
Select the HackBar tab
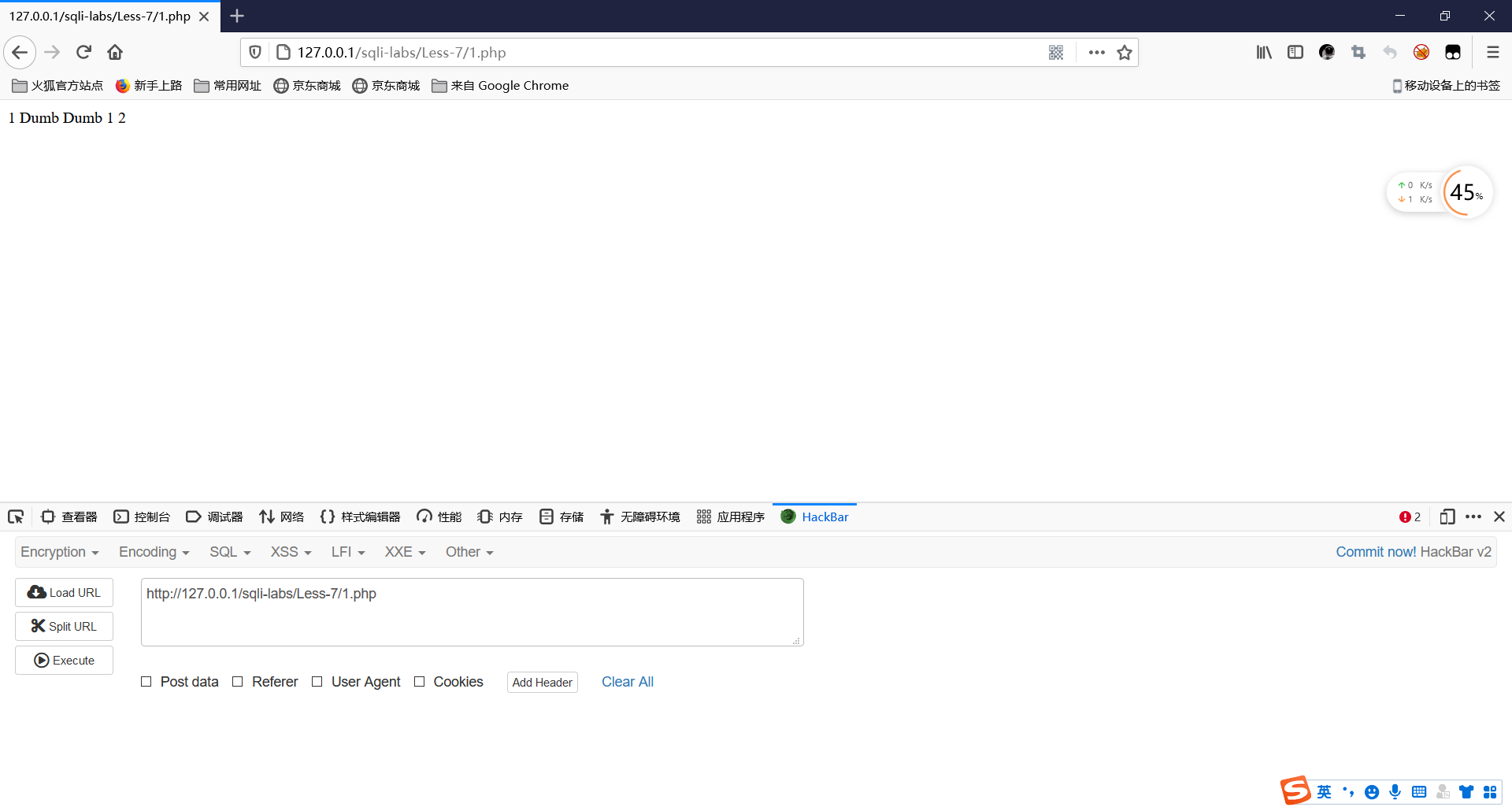click(815, 517)
